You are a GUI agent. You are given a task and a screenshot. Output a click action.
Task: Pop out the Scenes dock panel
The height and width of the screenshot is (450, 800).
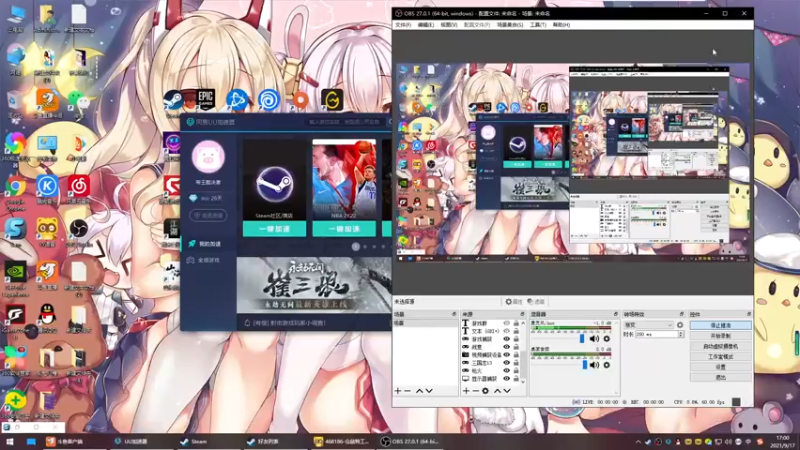[x=454, y=314]
